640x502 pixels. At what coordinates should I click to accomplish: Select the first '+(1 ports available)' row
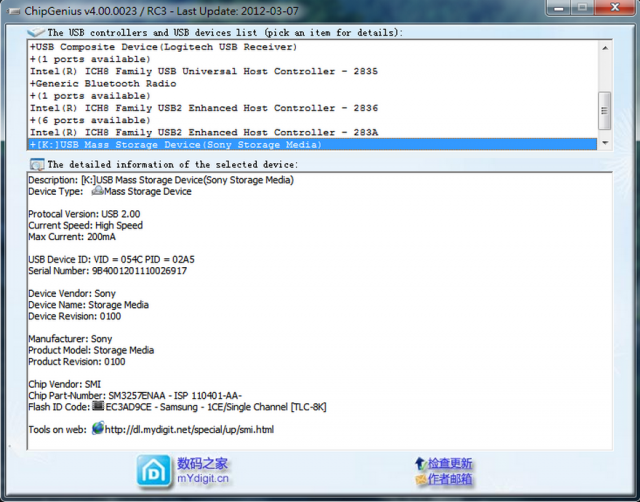pos(312,59)
